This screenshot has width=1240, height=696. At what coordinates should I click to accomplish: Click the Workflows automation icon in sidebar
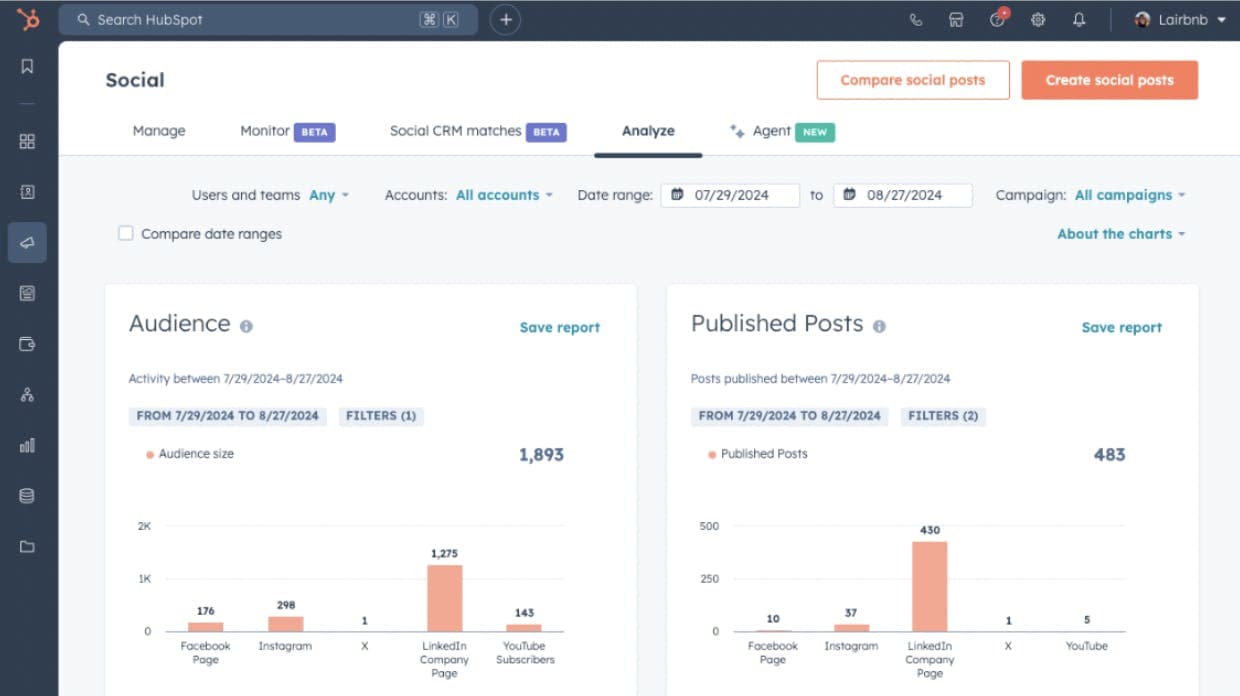click(x=28, y=394)
